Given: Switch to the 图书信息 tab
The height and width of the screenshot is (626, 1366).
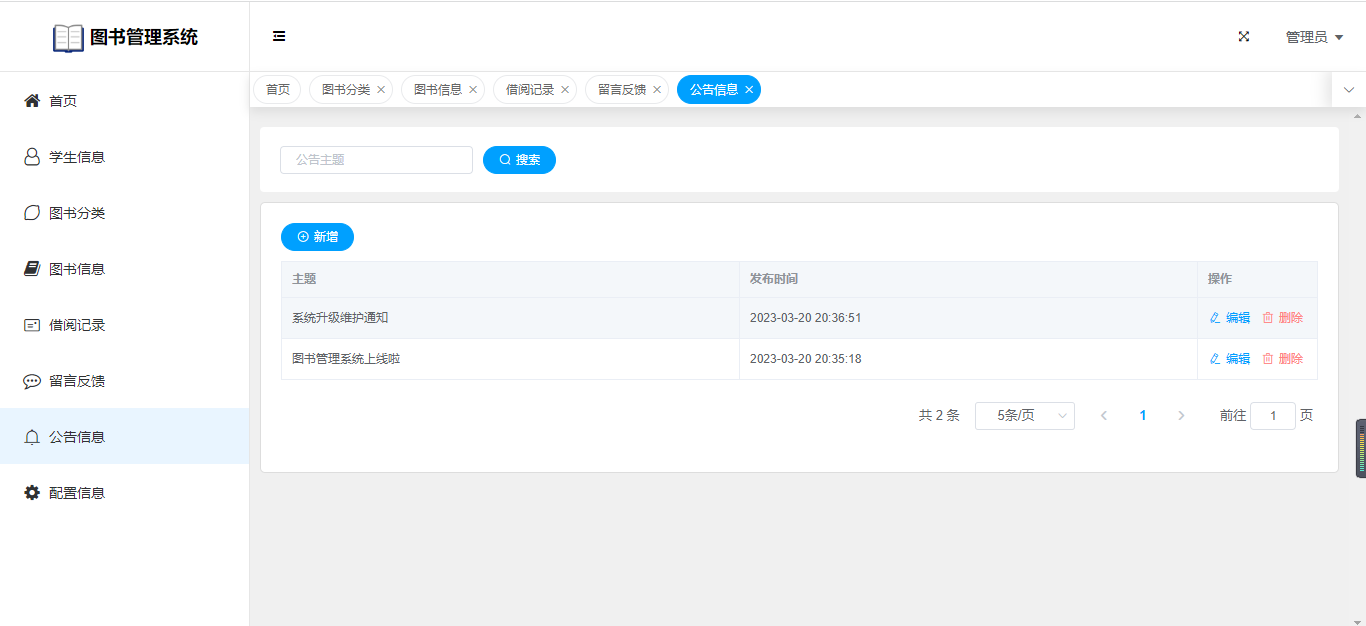Looking at the screenshot, I should (x=438, y=90).
